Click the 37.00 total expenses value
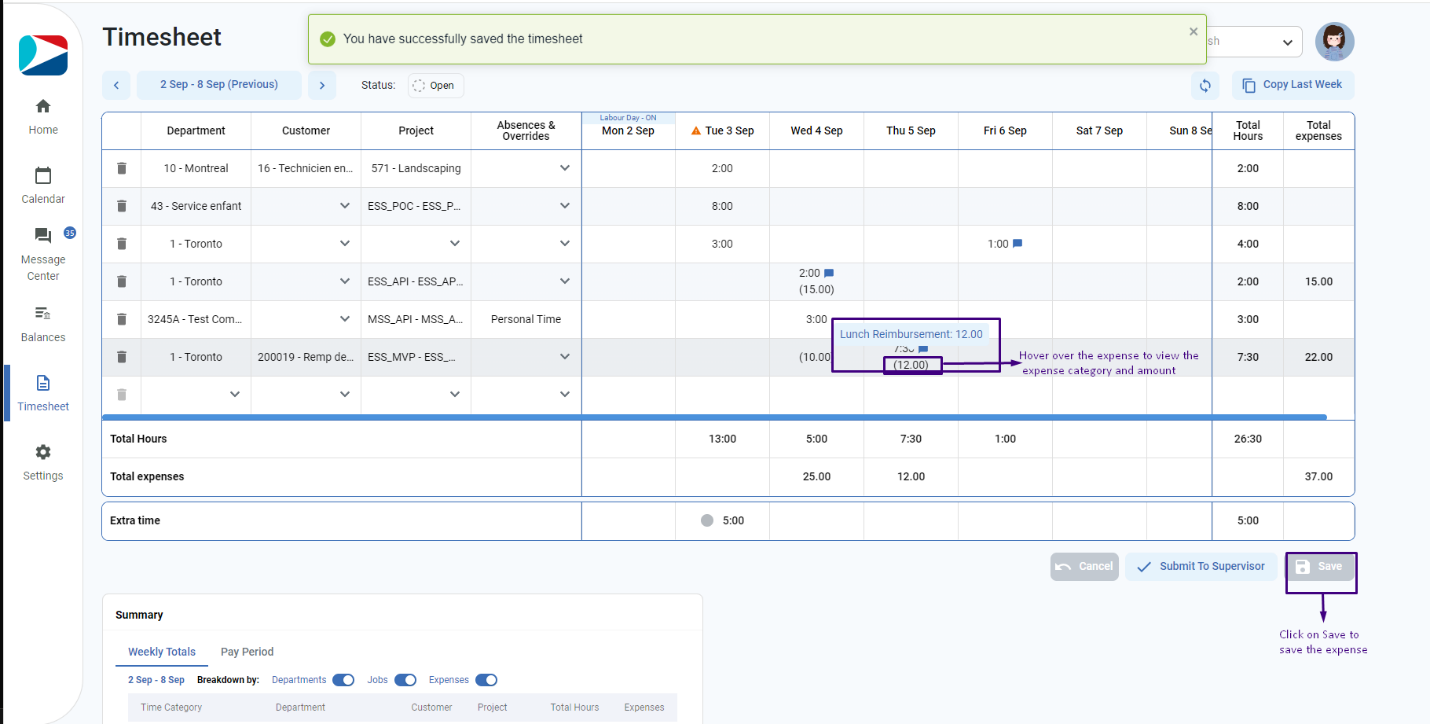 pos(1318,477)
